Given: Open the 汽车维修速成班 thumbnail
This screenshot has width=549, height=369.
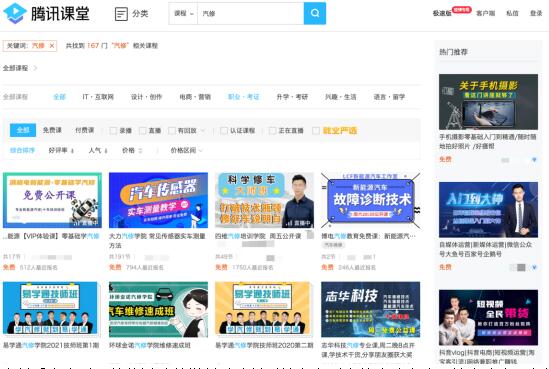Looking at the screenshot, I should [x=158, y=309].
